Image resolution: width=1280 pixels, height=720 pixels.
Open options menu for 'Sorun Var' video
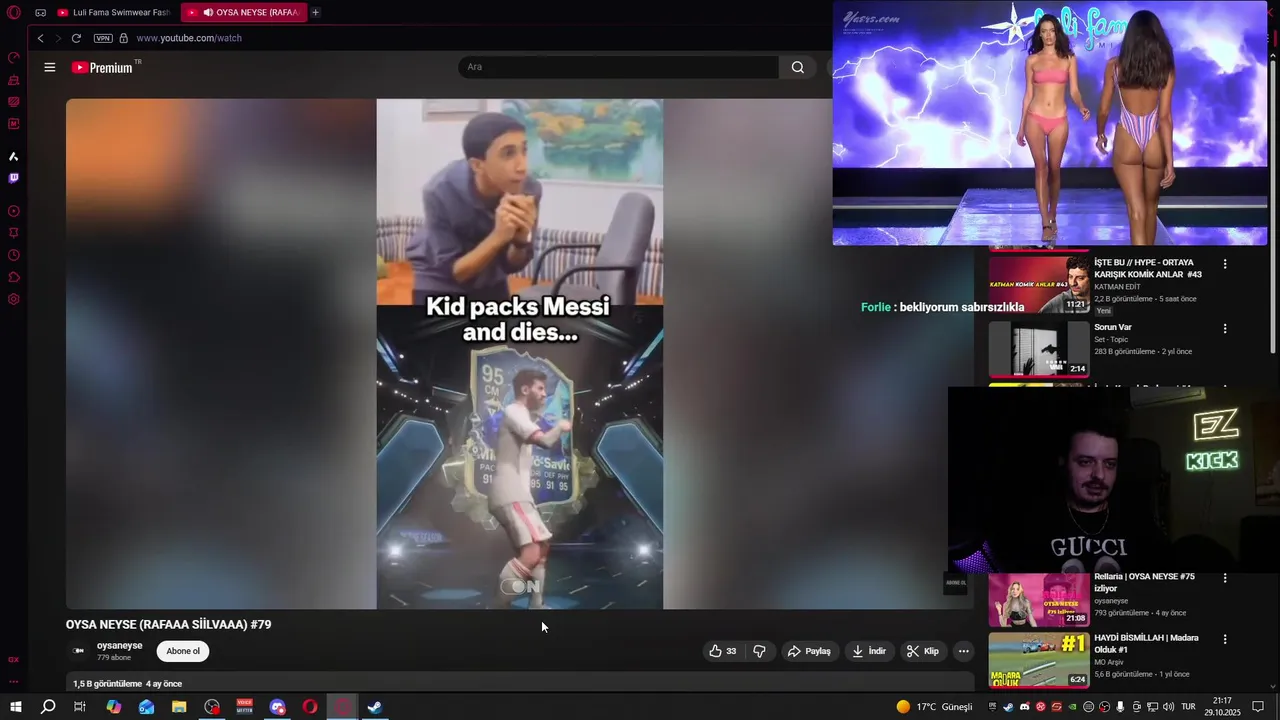(x=1225, y=328)
